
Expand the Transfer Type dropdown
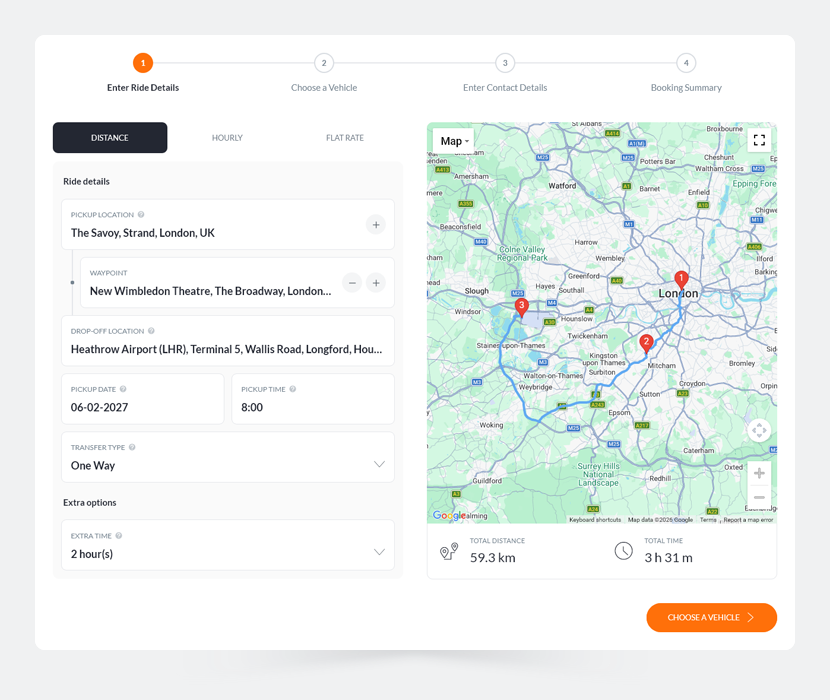pyautogui.click(x=379, y=464)
